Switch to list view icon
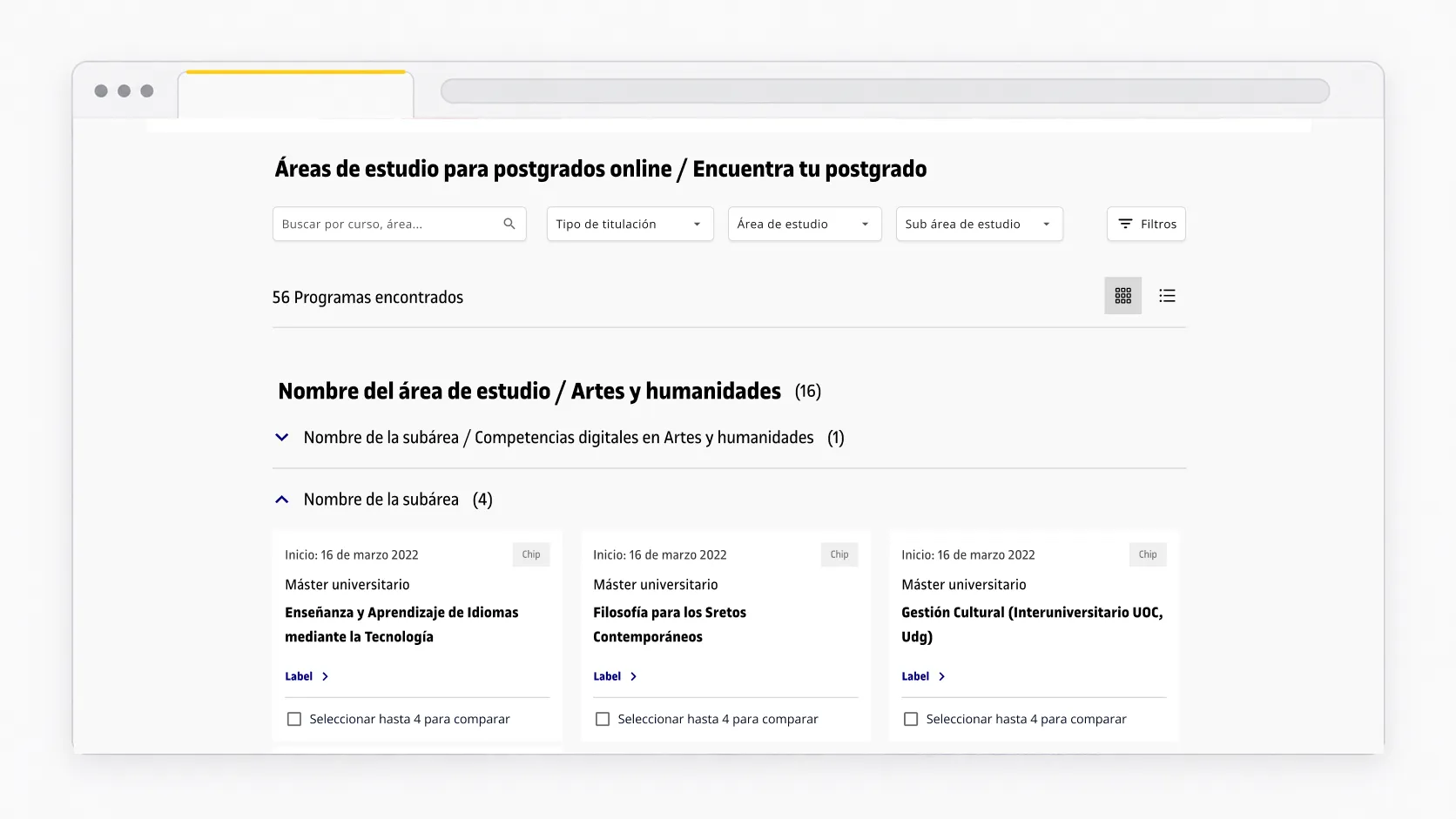This screenshot has width=1456, height=819. point(1168,296)
